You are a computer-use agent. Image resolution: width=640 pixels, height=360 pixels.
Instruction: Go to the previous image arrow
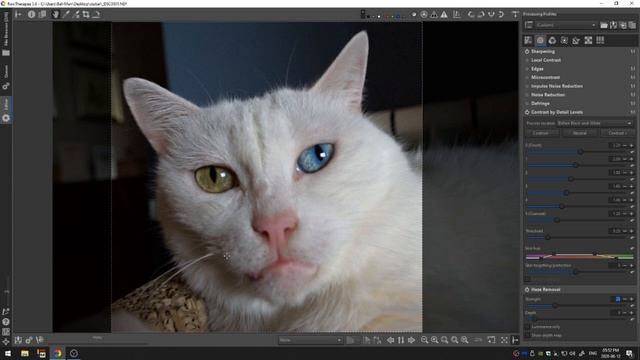[391, 340]
